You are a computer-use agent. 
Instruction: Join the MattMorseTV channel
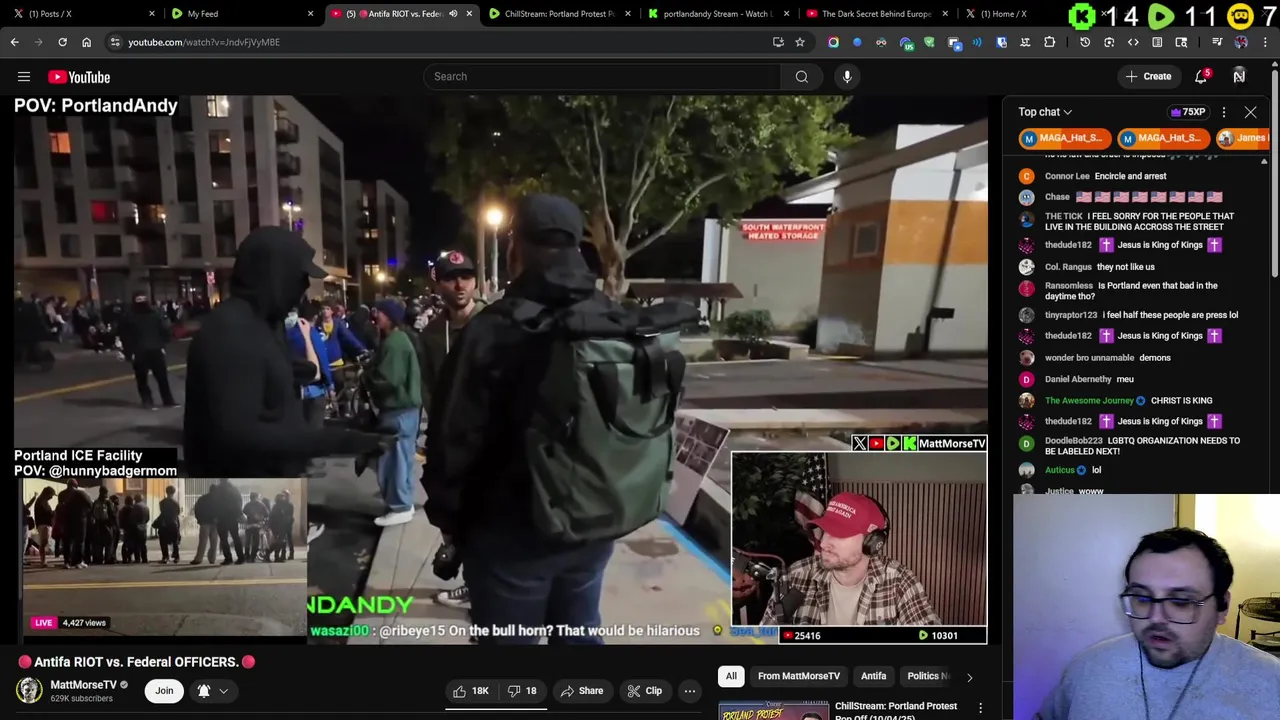tap(164, 691)
